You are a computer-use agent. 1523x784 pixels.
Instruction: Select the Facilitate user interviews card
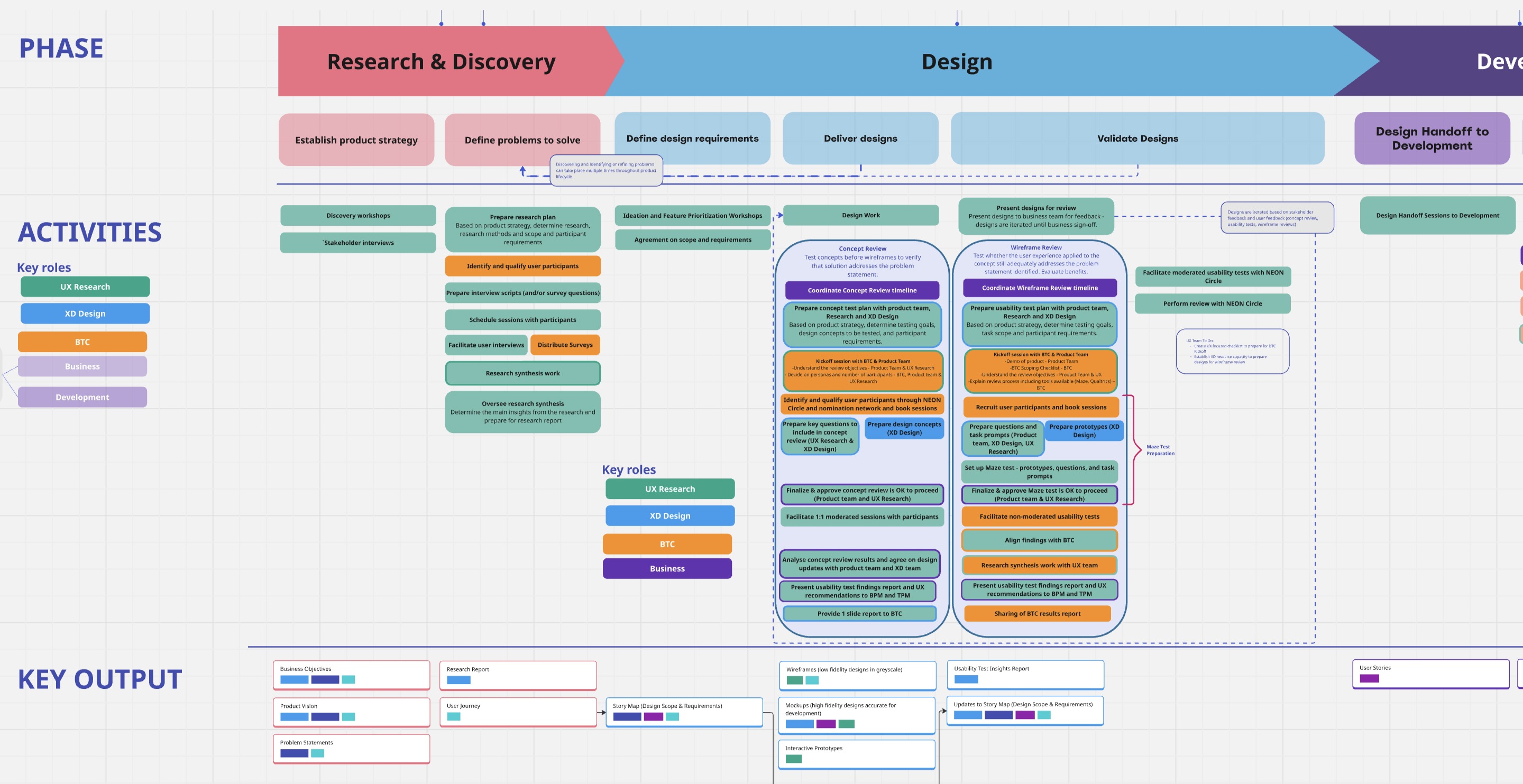(x=485, y=345)
